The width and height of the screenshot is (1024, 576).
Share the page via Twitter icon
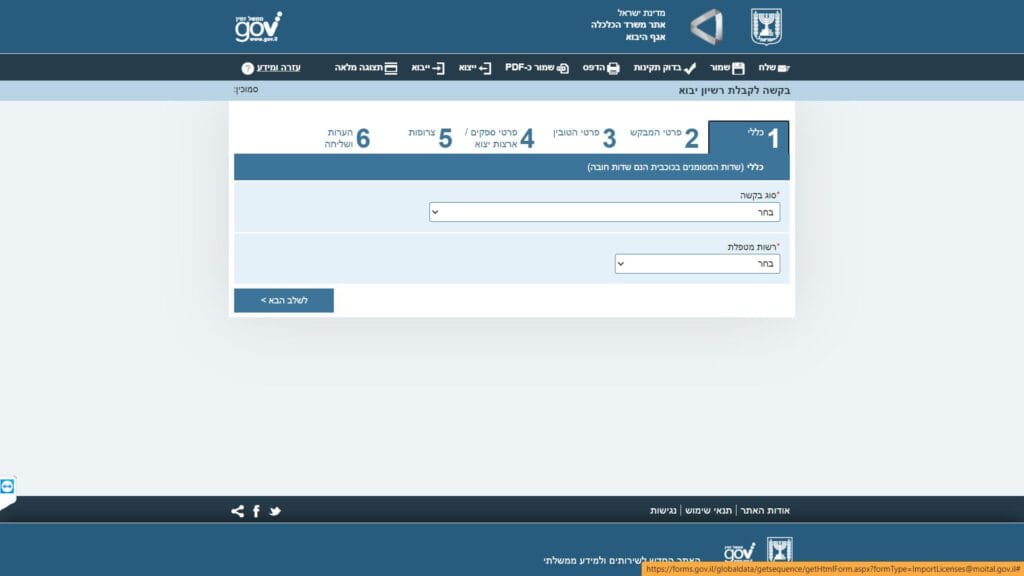(x=275, y=511)
